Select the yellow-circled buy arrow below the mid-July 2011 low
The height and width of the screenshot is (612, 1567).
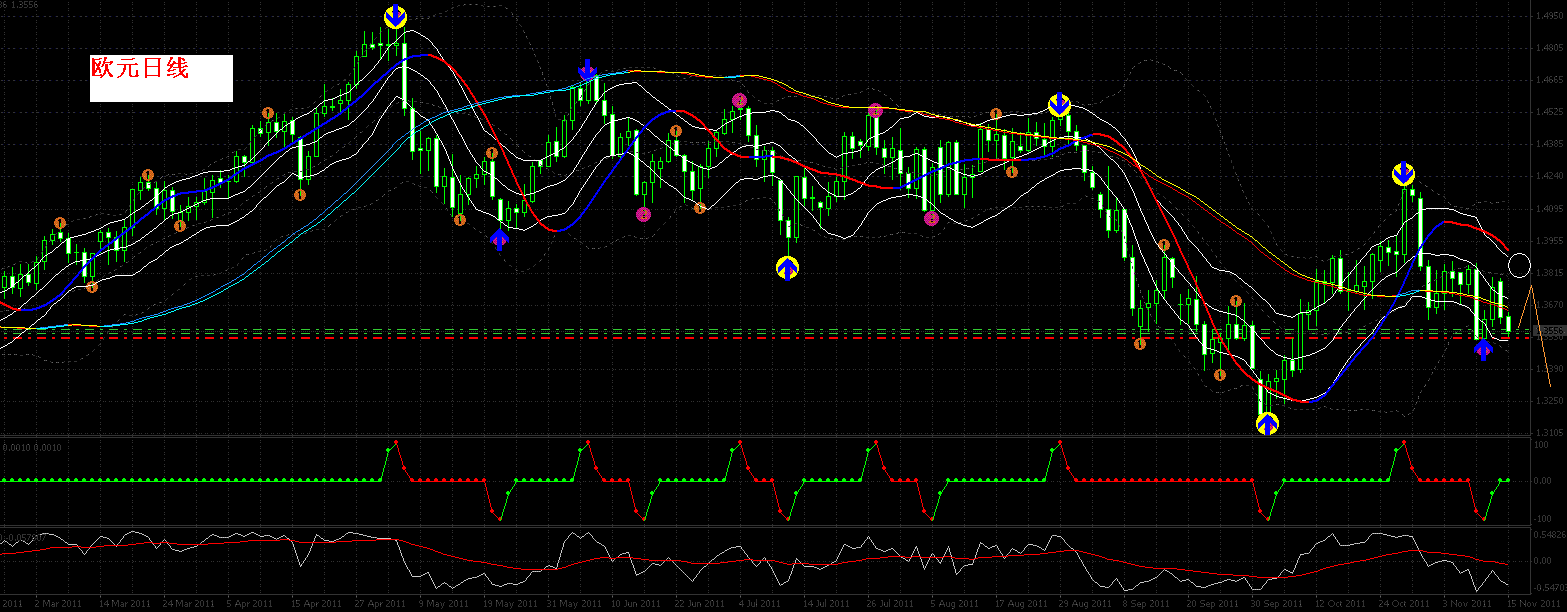tap(788, 267)
